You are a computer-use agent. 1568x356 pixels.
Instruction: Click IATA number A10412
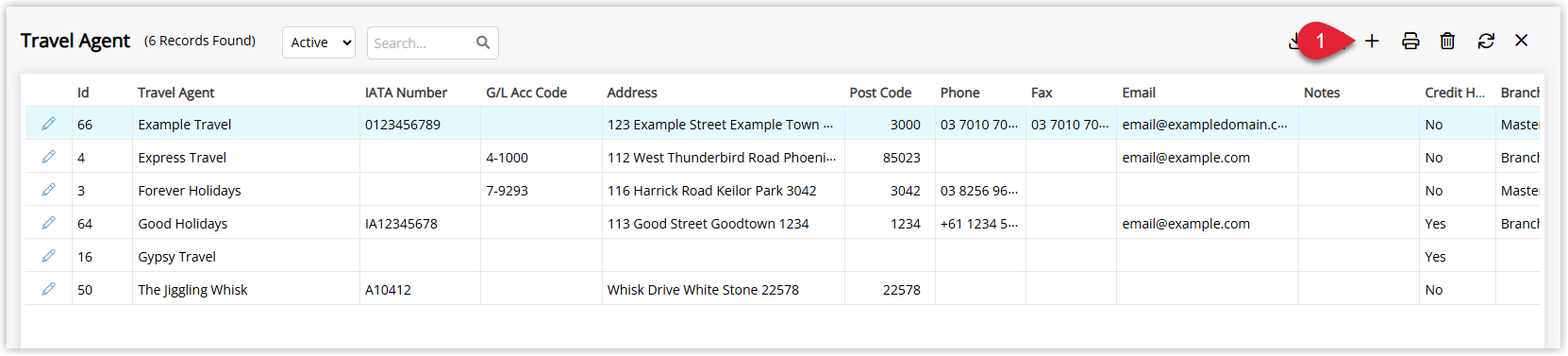pyautogui.click(x=388, y=290)
